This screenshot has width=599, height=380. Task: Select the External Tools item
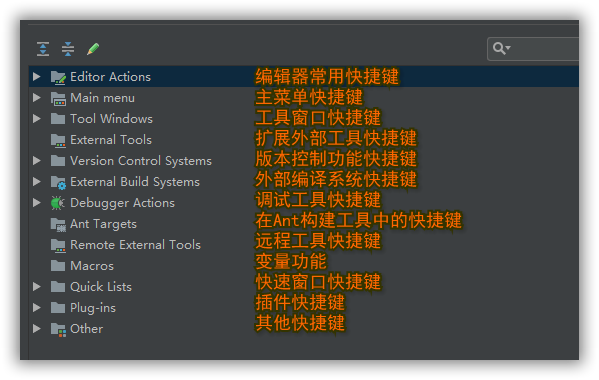pyautogui.click(x=111, y=140)
